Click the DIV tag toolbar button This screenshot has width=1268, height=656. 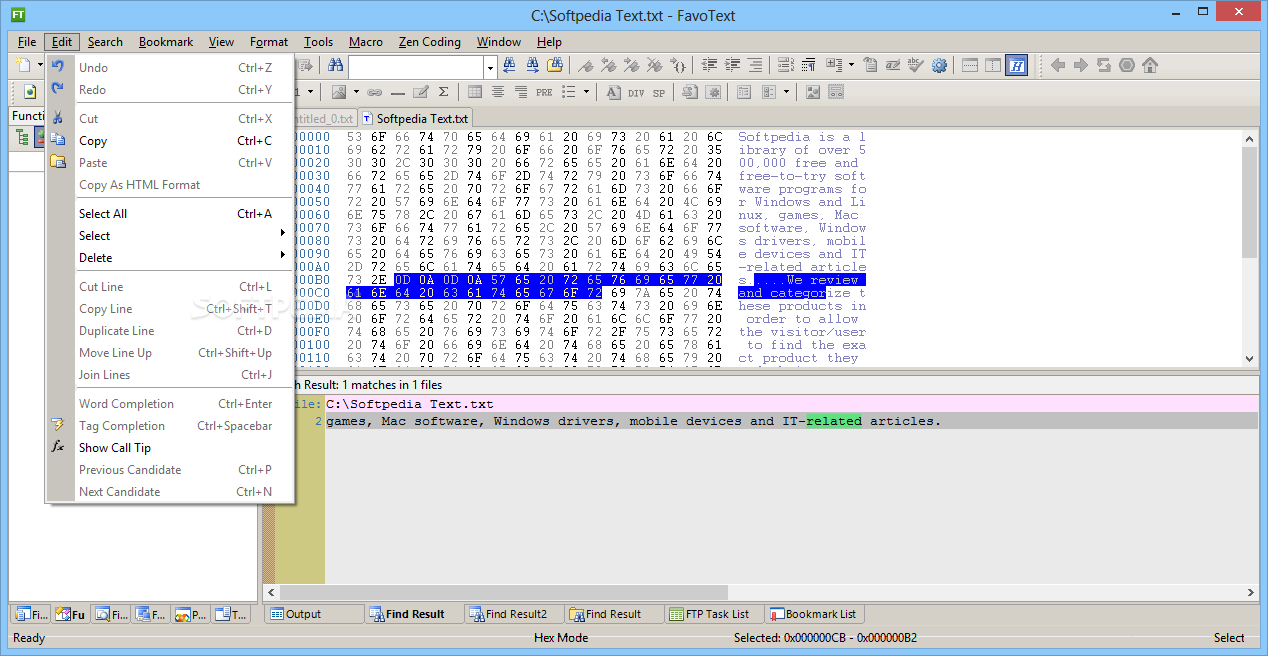(636, 92)
